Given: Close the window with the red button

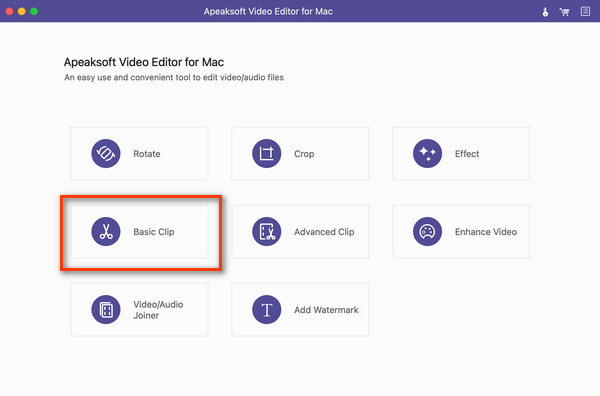Looking at the screenshot, I should 9,11.
